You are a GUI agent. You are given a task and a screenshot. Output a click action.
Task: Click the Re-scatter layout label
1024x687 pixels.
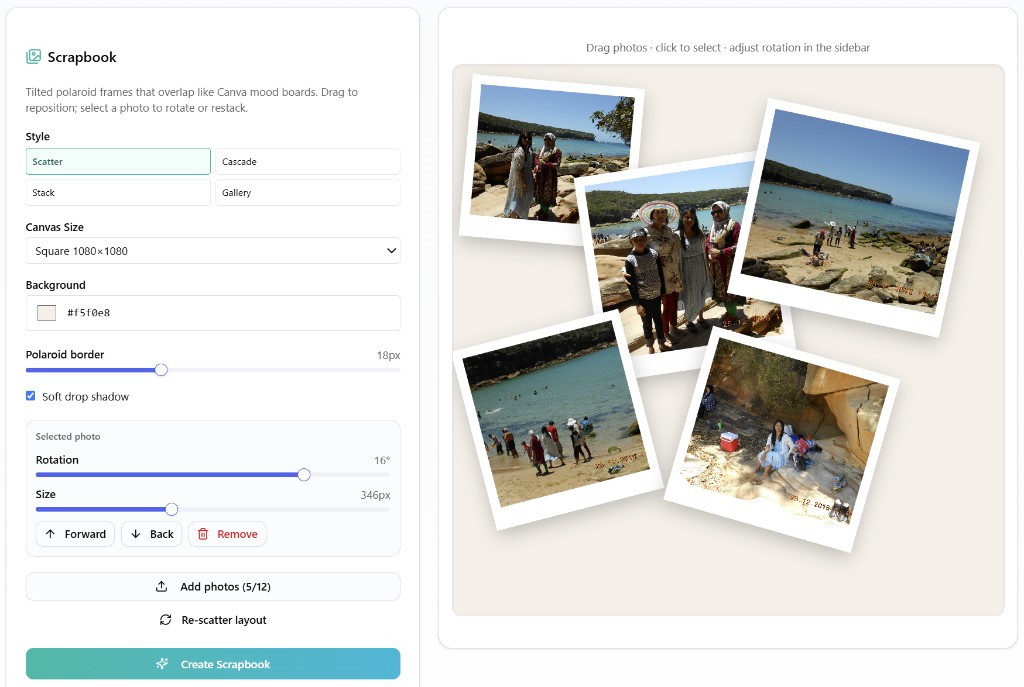tap(224, 620)
